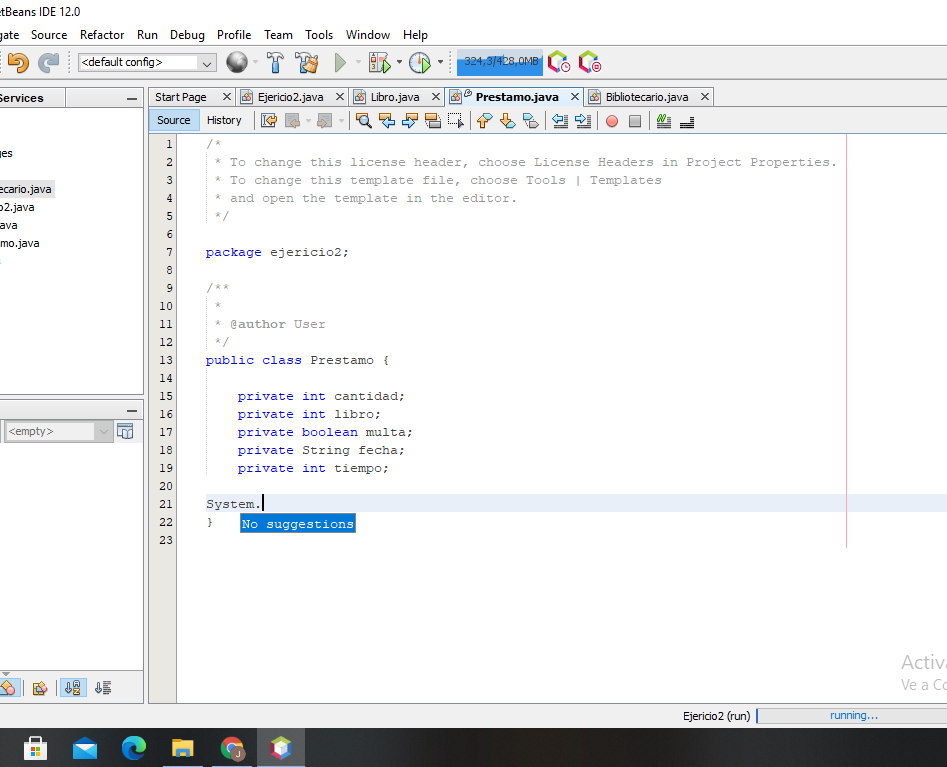Click the Comment lines icon

pyautogui.click(x=664, y=121)
